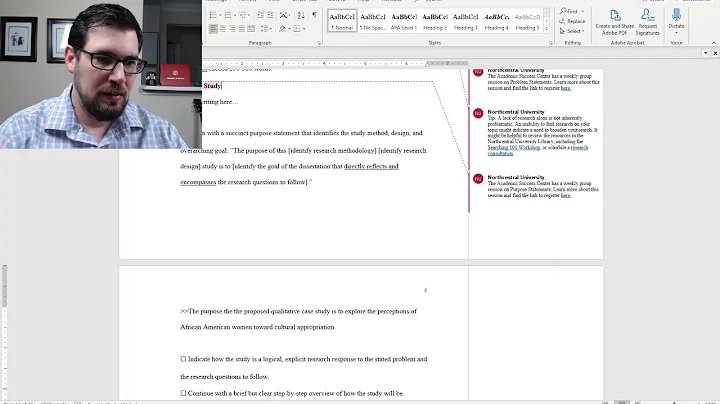720x404 pixels.
Task: Open the research consultation link
Action: coord(579,147)
